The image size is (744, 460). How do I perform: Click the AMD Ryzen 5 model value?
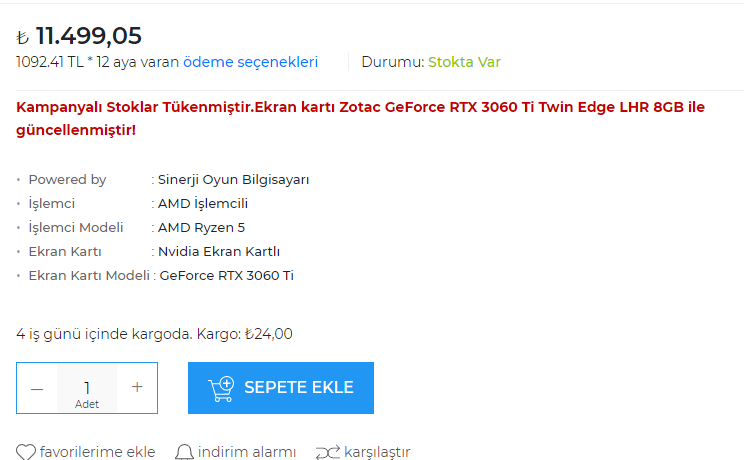click(201, 228)
